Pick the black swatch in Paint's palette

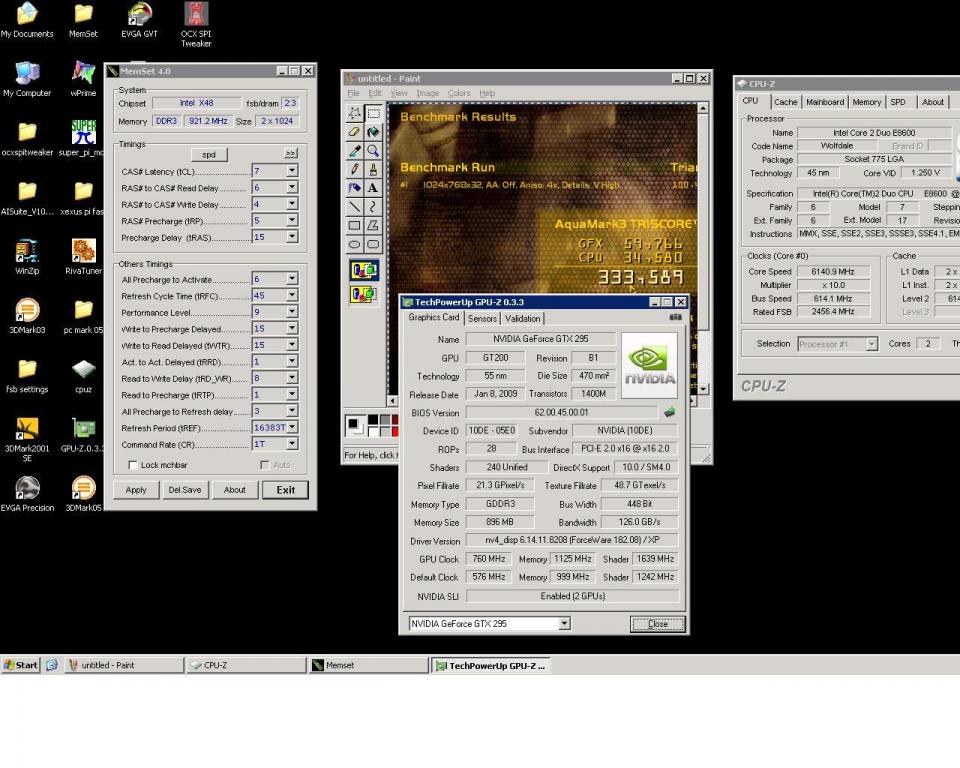click(373, 420)
